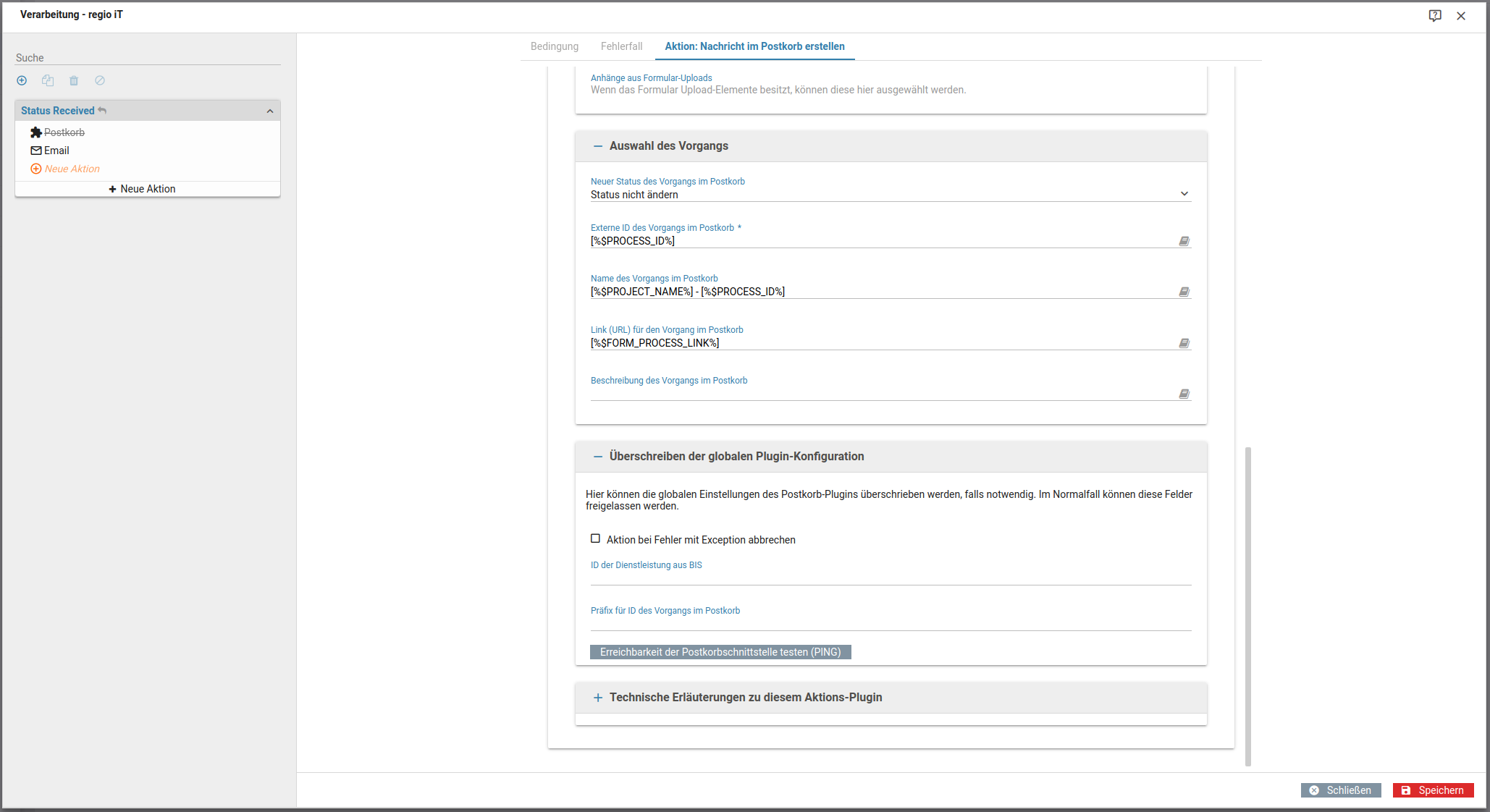This screenshot has height=812, width=1490.
Task: Select the Email action in tree
Action: pos(56,151)
